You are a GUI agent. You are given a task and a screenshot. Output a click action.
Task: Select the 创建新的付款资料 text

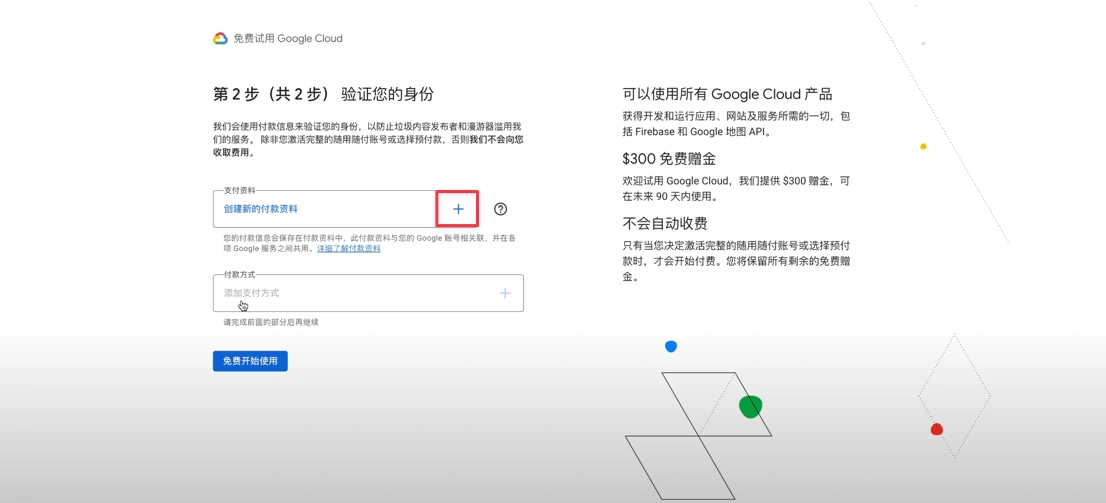coord(260,209)
